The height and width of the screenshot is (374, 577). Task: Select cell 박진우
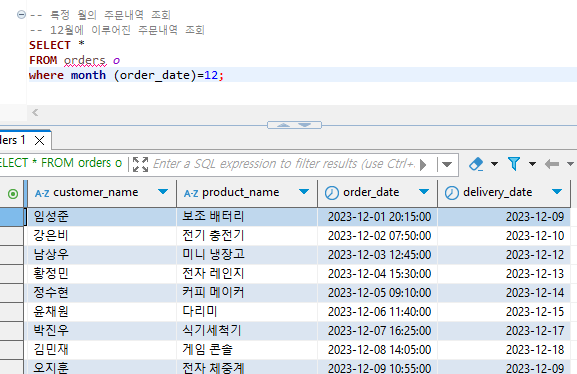(x=102, y=331)
